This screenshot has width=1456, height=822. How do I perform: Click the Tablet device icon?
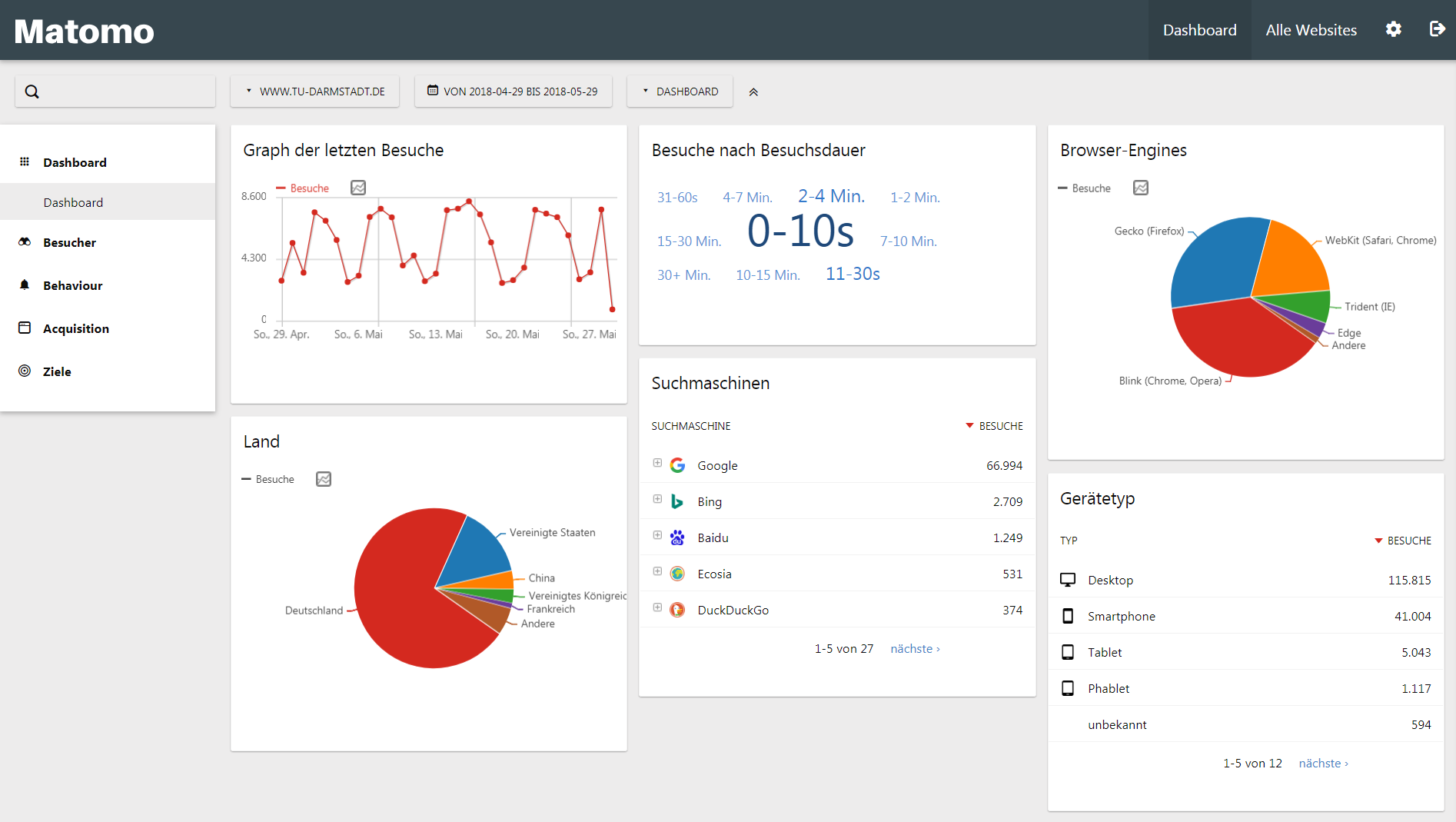point(1068,652)
